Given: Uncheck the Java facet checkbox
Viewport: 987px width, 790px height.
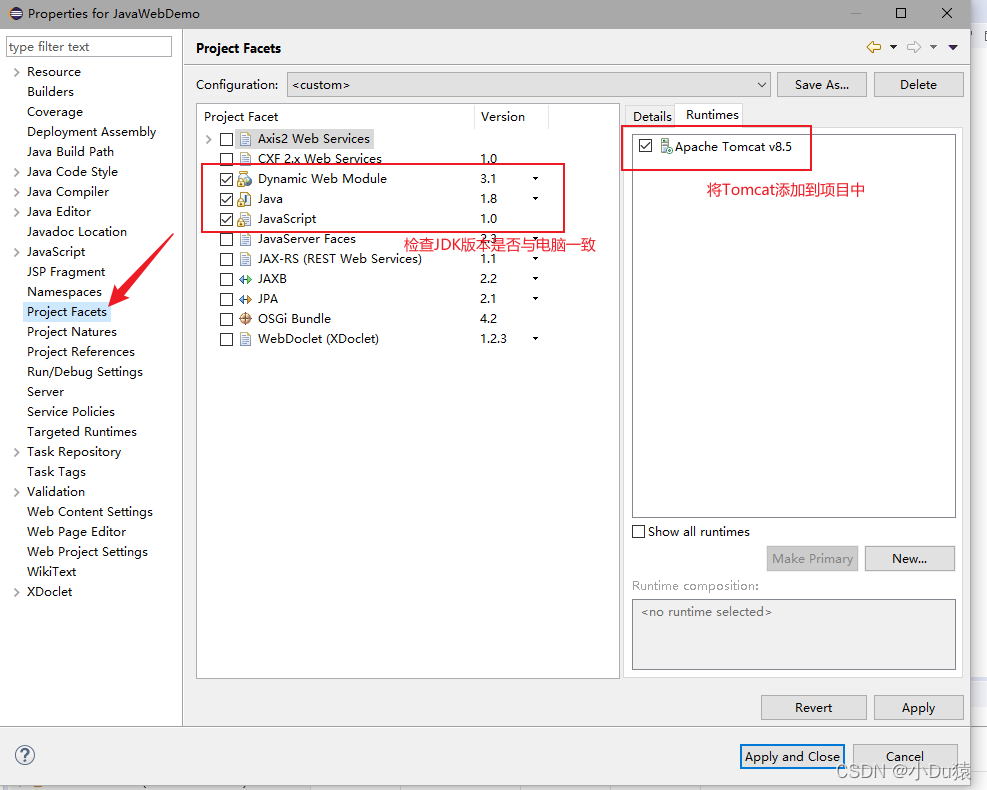Looking at the screenshot, I should point(227,200).
